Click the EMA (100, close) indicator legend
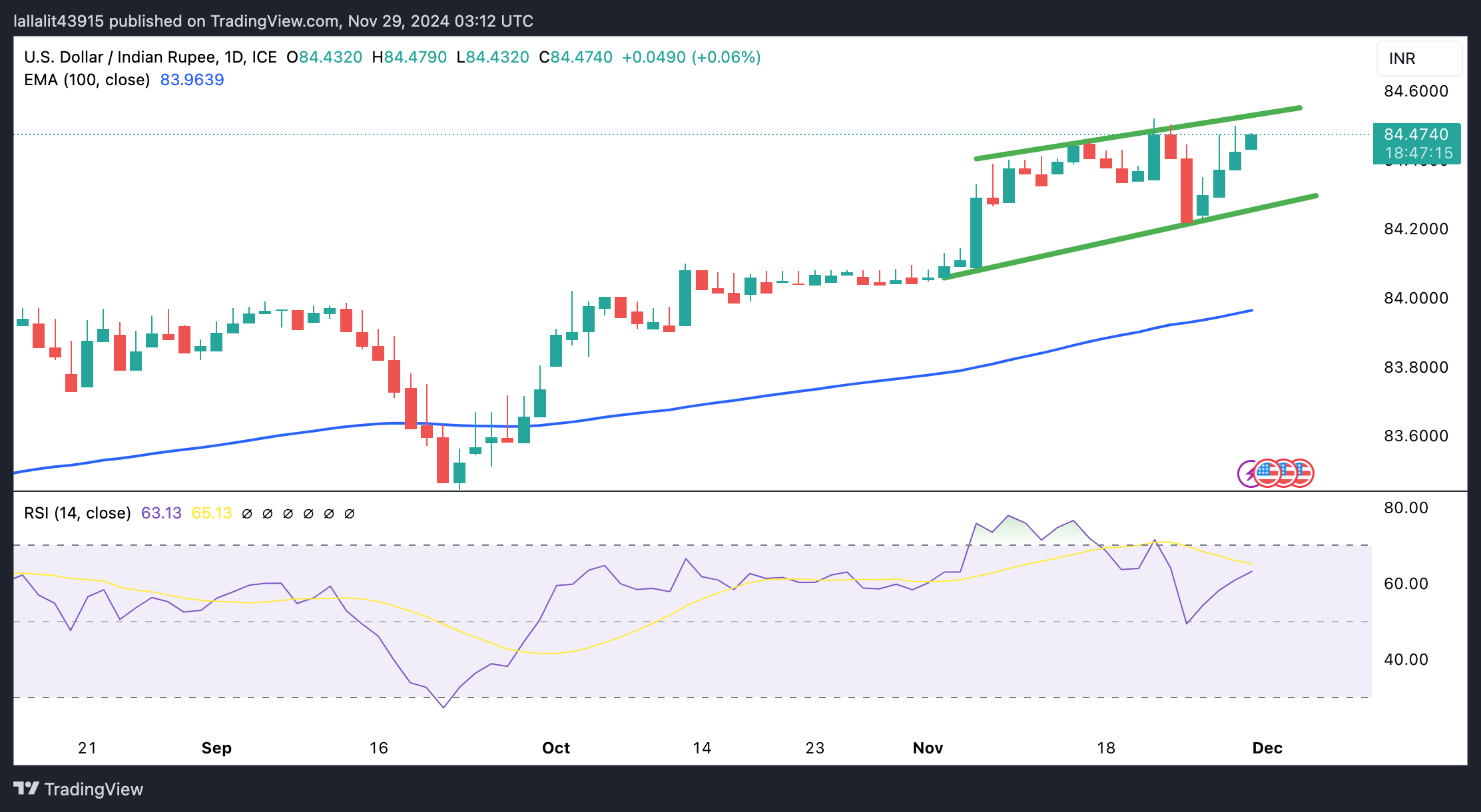 point(87,80)
